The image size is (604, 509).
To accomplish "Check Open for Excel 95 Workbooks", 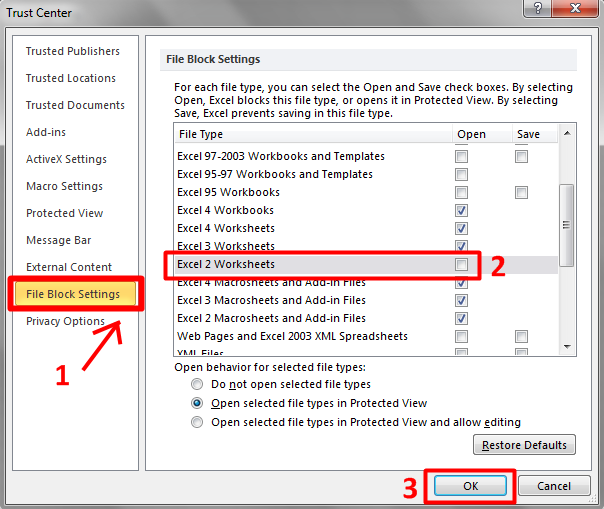I will coord(461,193).
